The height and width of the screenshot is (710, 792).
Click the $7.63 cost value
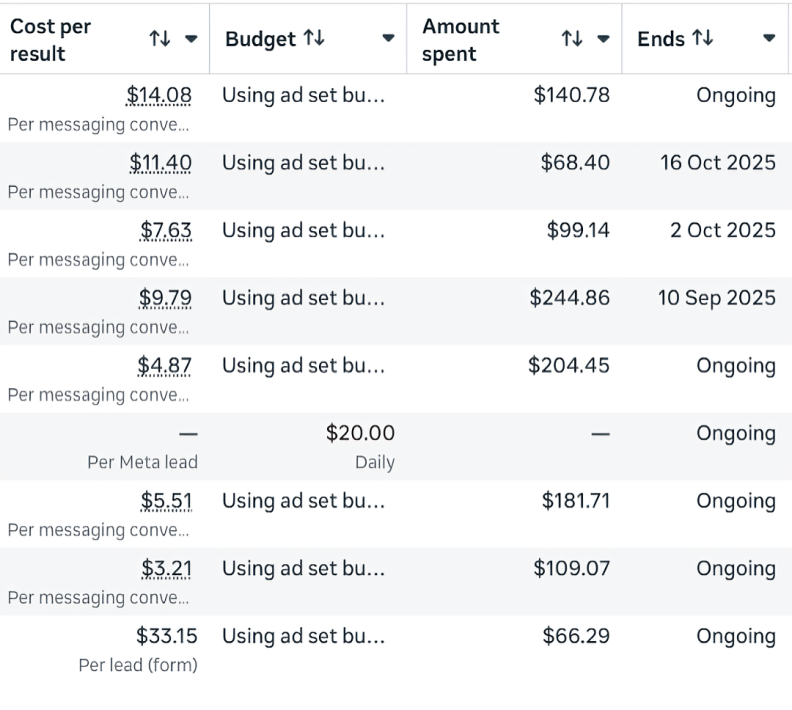coord(166,230)
